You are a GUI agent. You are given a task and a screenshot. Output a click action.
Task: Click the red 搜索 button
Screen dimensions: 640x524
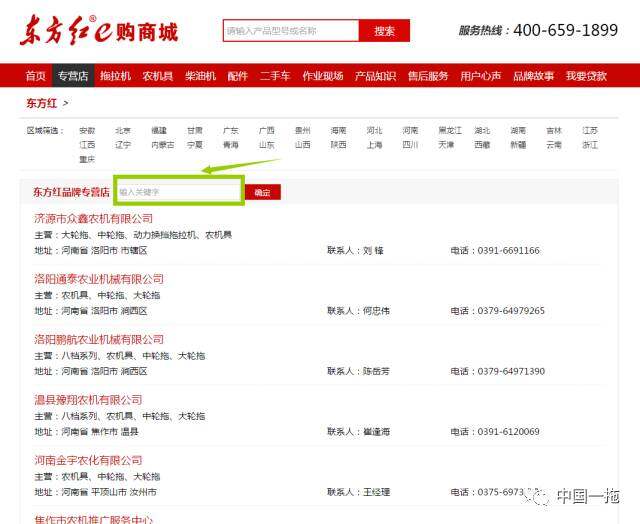pos(384,31)
